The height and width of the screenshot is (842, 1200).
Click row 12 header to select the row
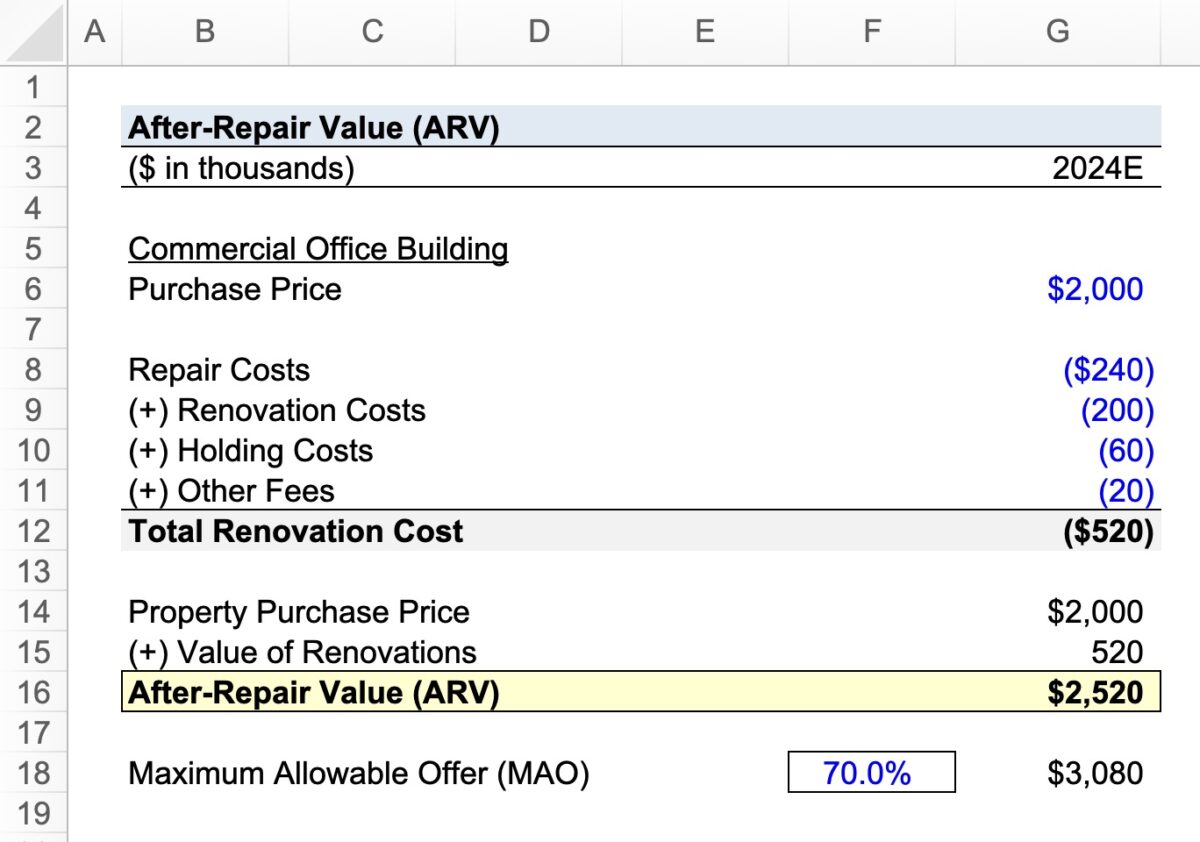(x=35, y=531)
